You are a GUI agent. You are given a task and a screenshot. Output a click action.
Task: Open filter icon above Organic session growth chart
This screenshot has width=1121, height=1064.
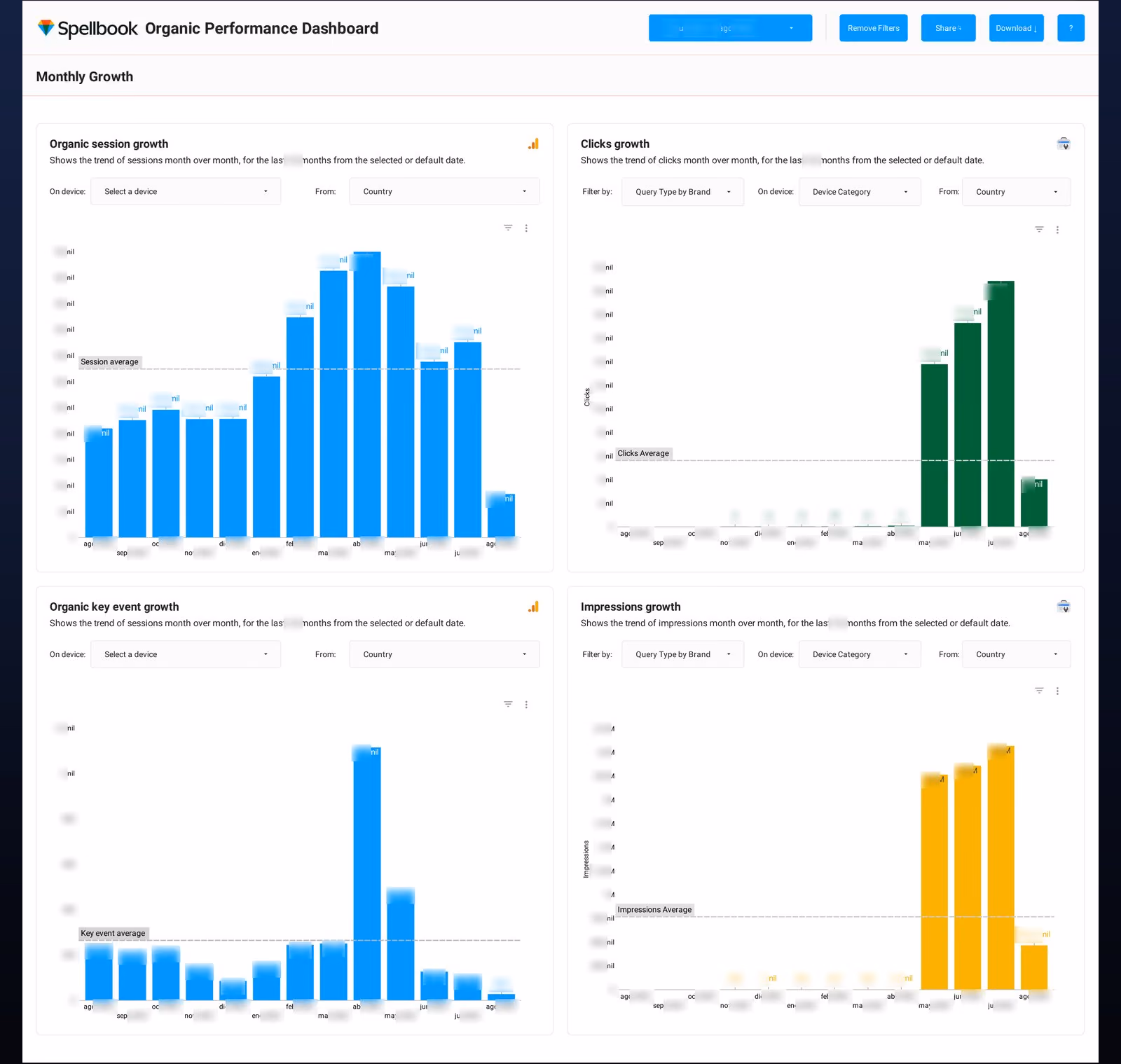(x=508, y=228)
